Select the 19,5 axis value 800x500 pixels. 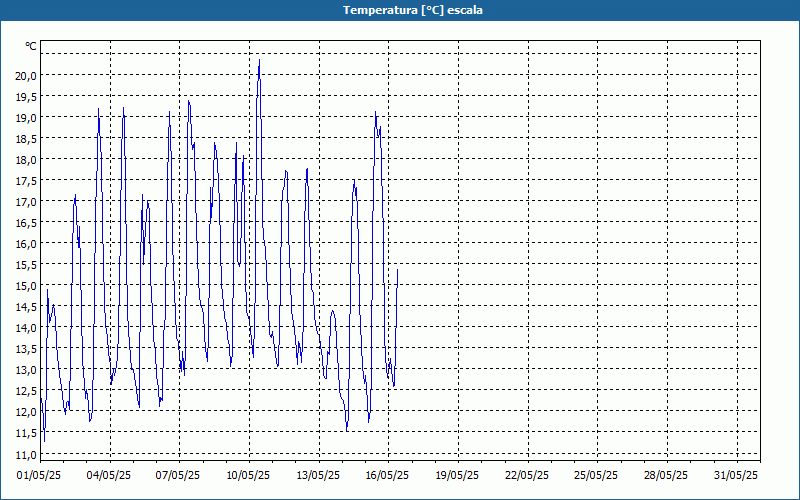click(27, 97)
